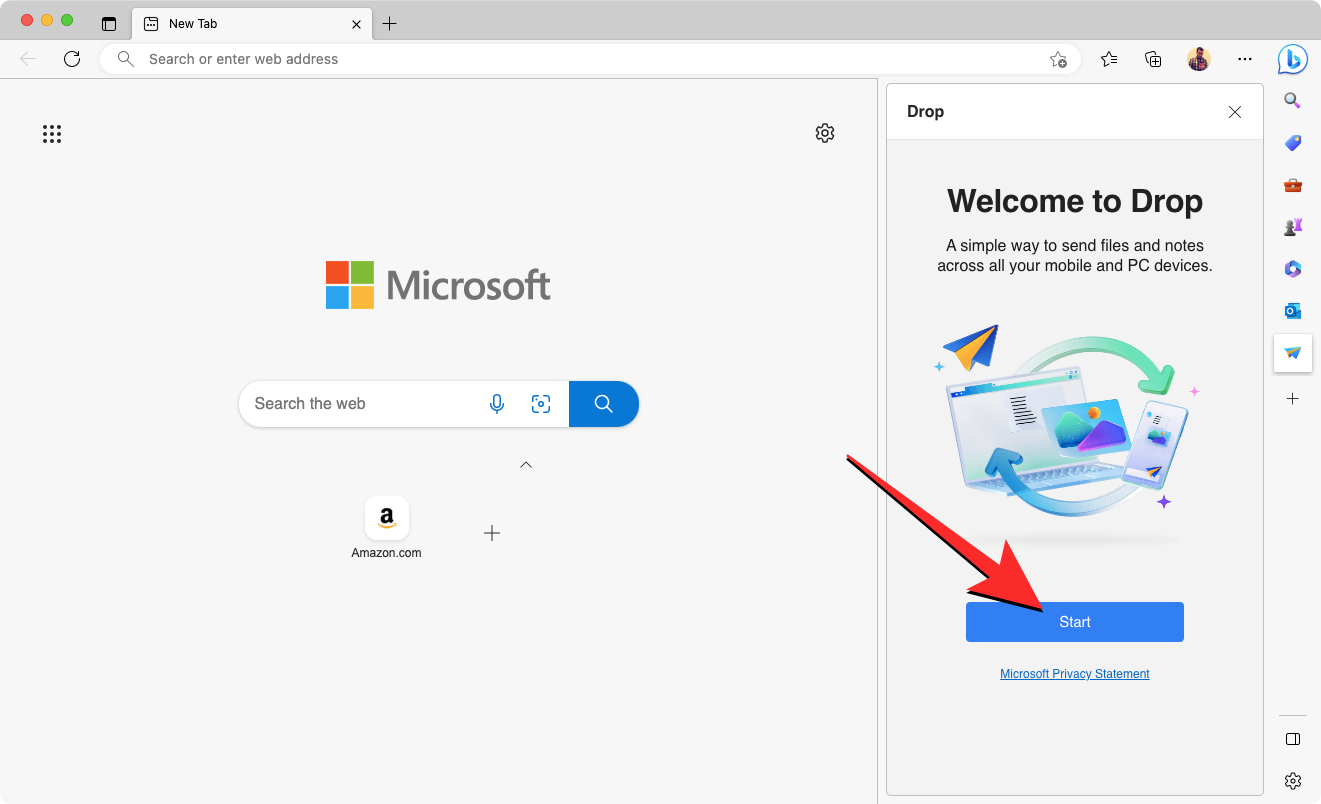This screenshot has height=804, width=1321.
Task: Collapse the quick links chevron
Action: coord(526,465)
